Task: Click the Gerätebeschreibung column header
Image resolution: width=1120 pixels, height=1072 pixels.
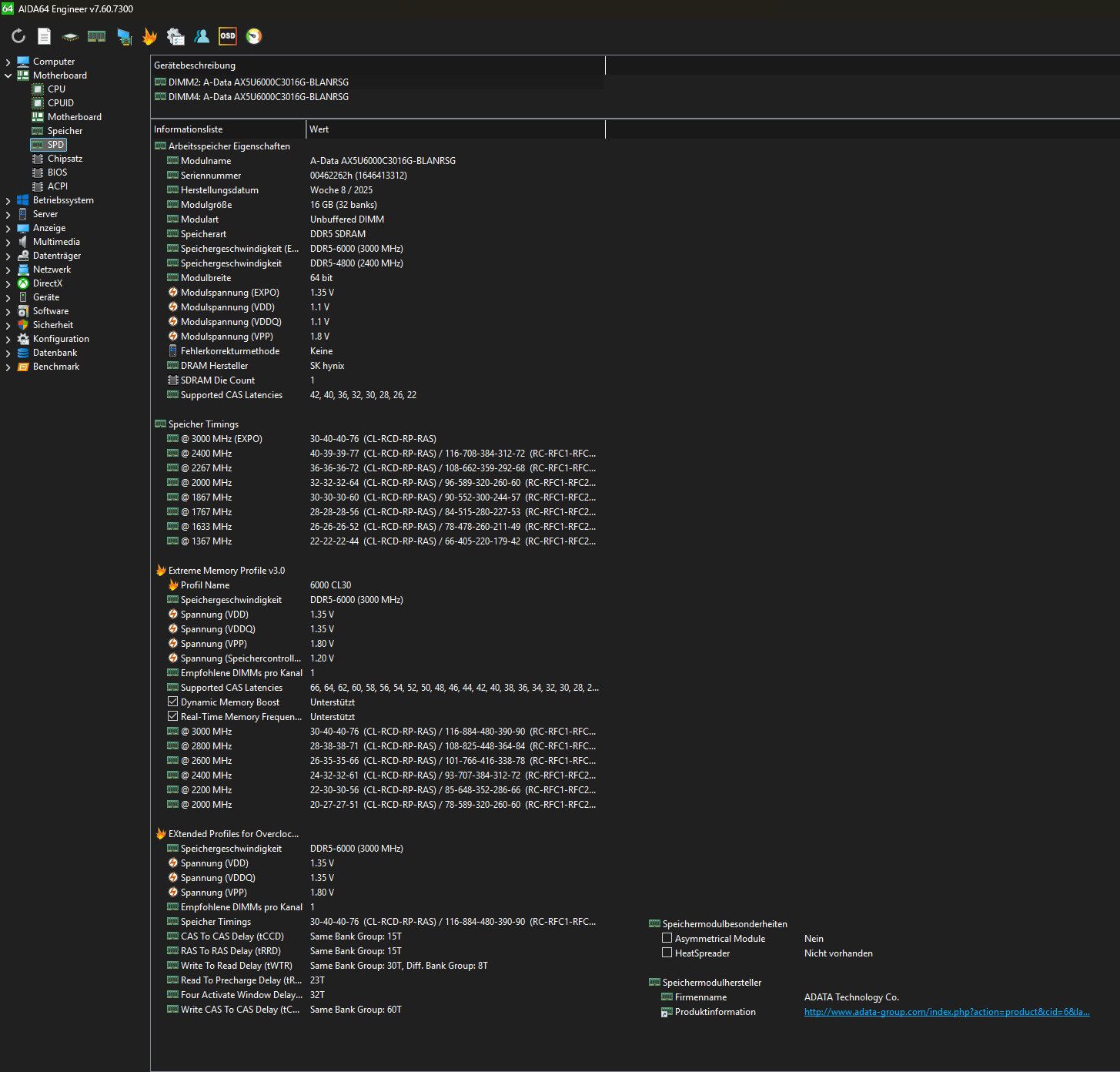Action: click(377, 65)
